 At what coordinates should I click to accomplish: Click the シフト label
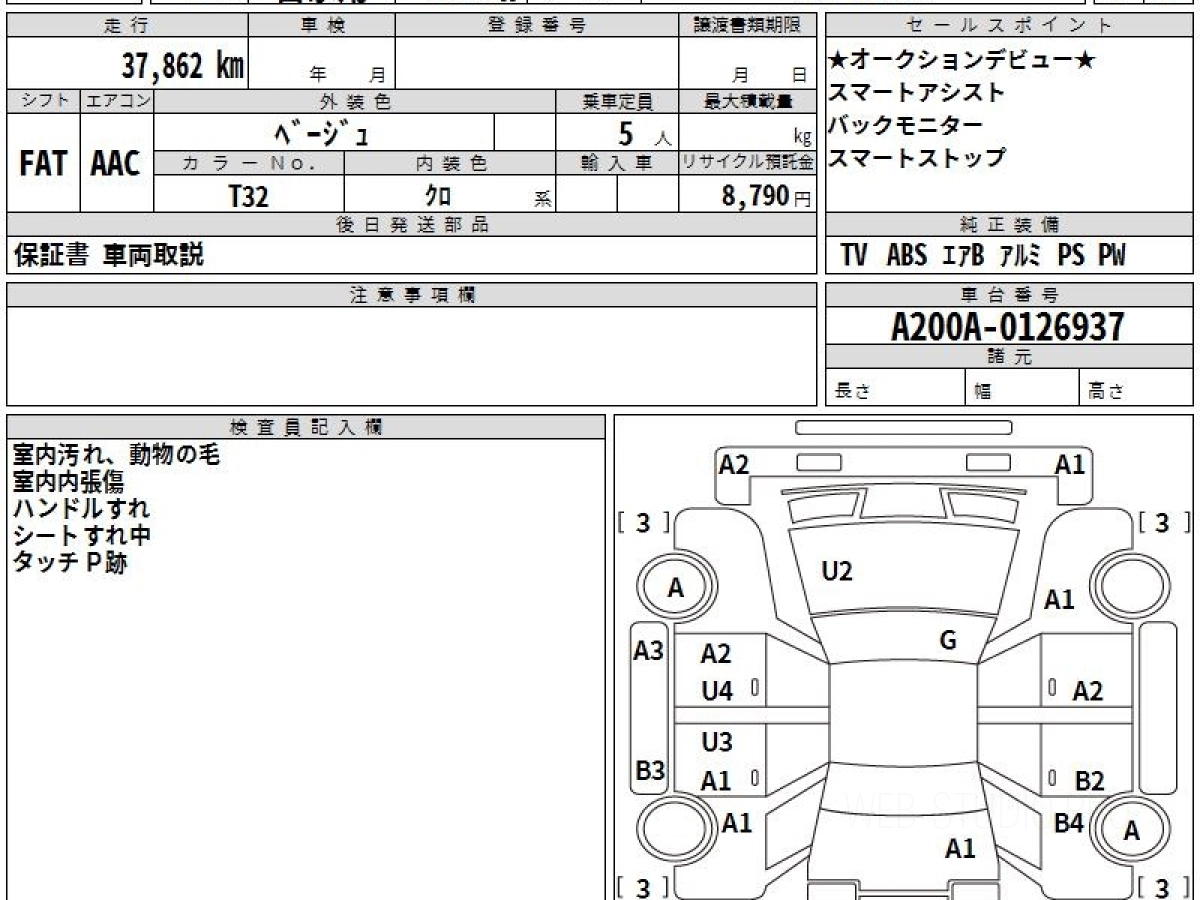(44, 101)
